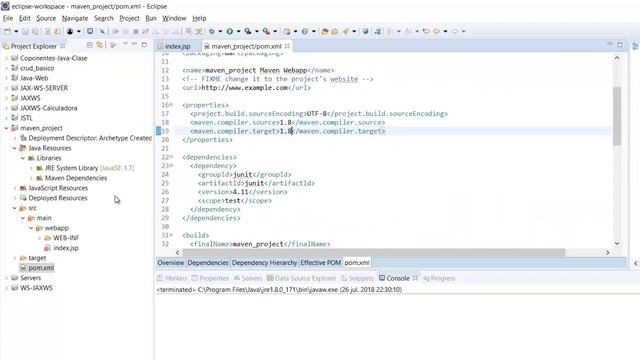Switch to the Effective POM tab

[x=320, y=262]
